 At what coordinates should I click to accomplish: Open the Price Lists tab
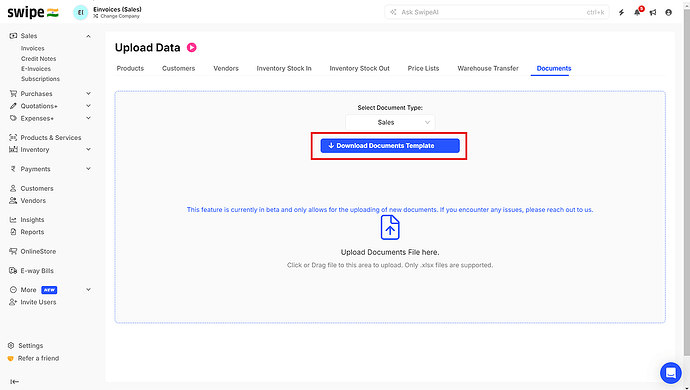pos(423,68)
